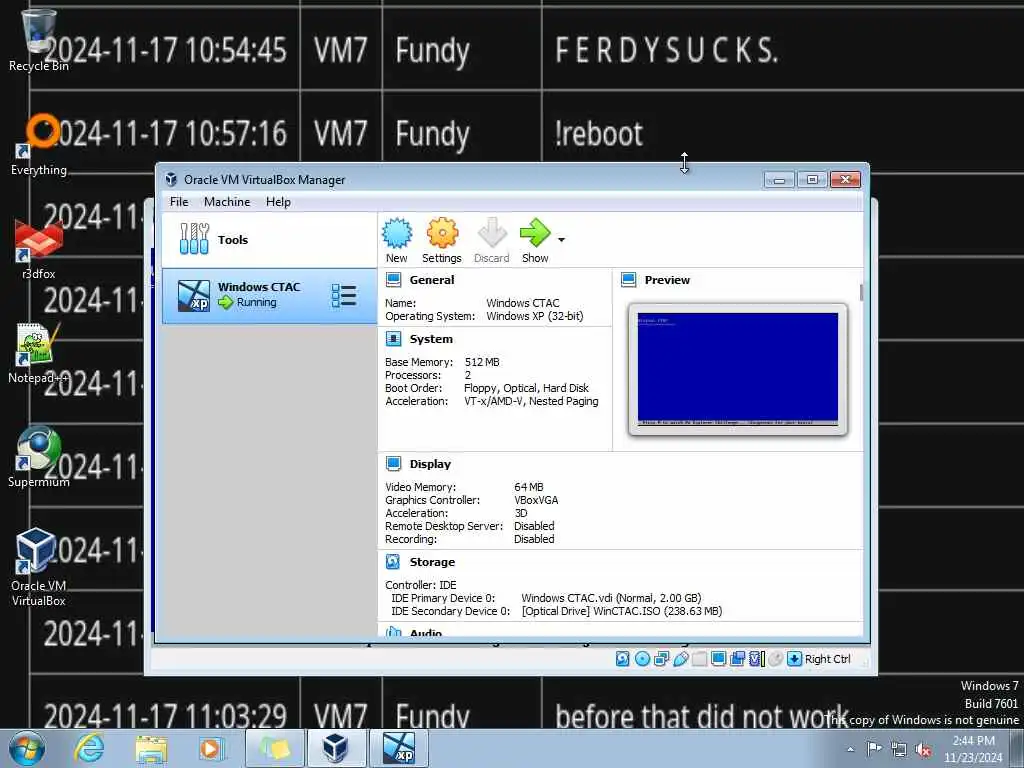Click the Preview panel header

667,280
